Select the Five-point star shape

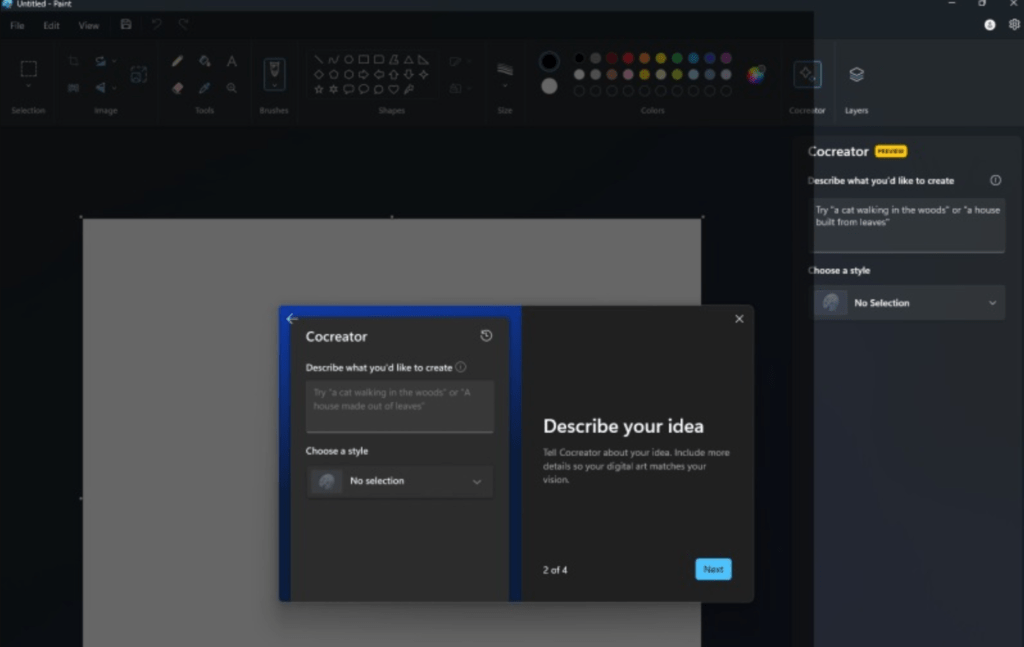pos(319,89)
